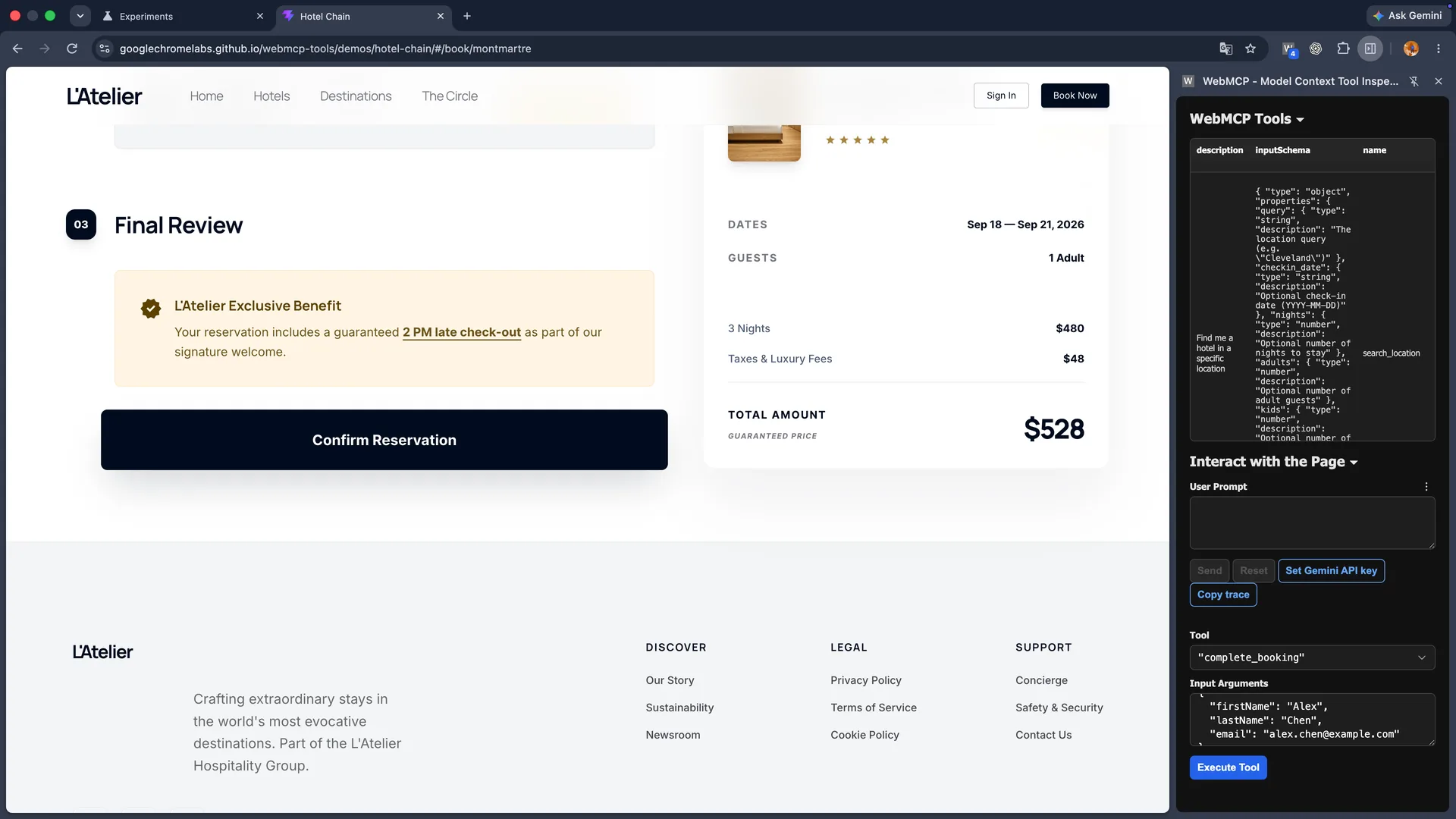Click the search_location tool name cell
The image size is (1456, 819).
tap(1391, 353)
